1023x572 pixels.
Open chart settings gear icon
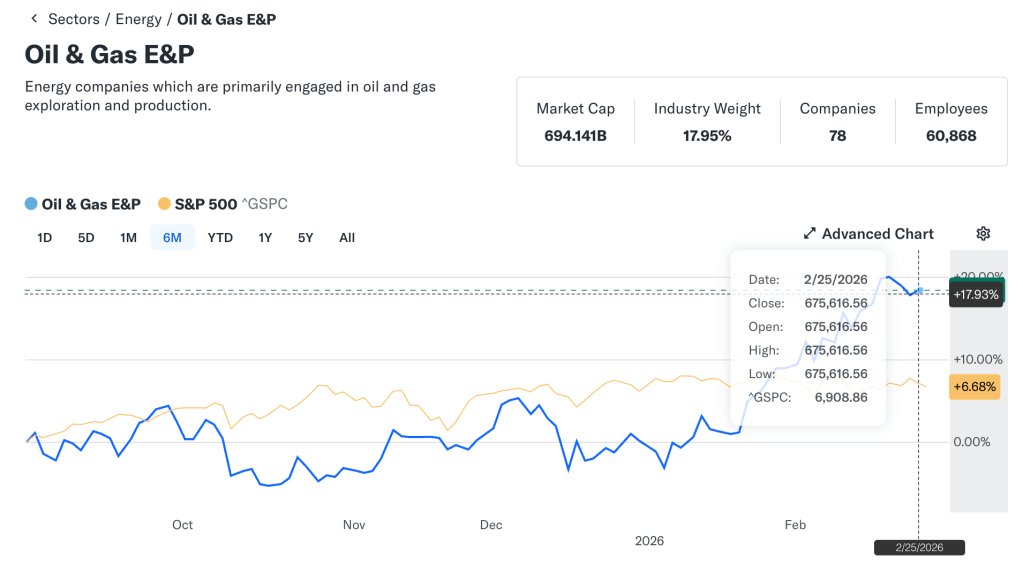983,234
